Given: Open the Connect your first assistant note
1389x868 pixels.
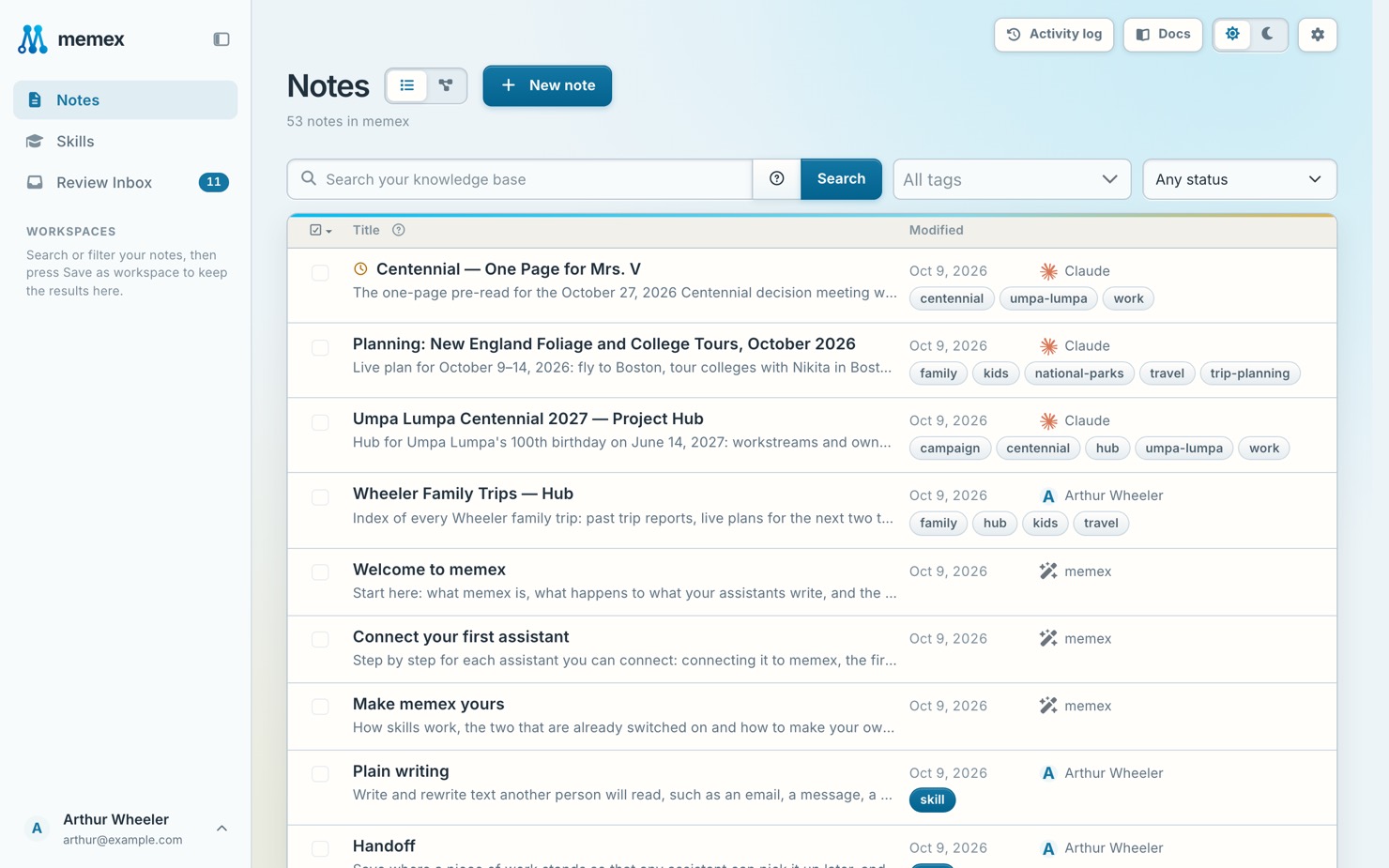Looking at the screenshot, I should tap(461, 637).
